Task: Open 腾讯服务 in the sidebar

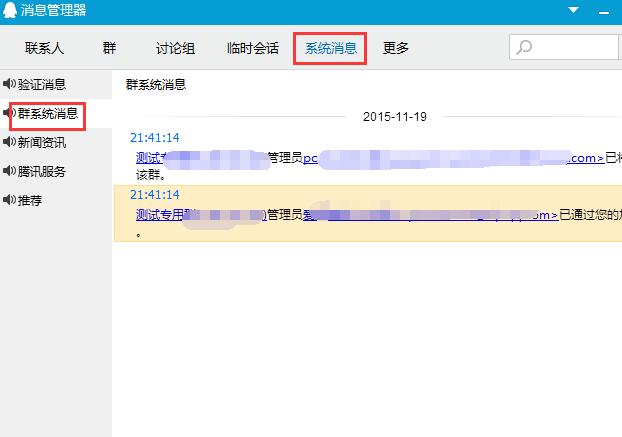Action: coord(42,171)
